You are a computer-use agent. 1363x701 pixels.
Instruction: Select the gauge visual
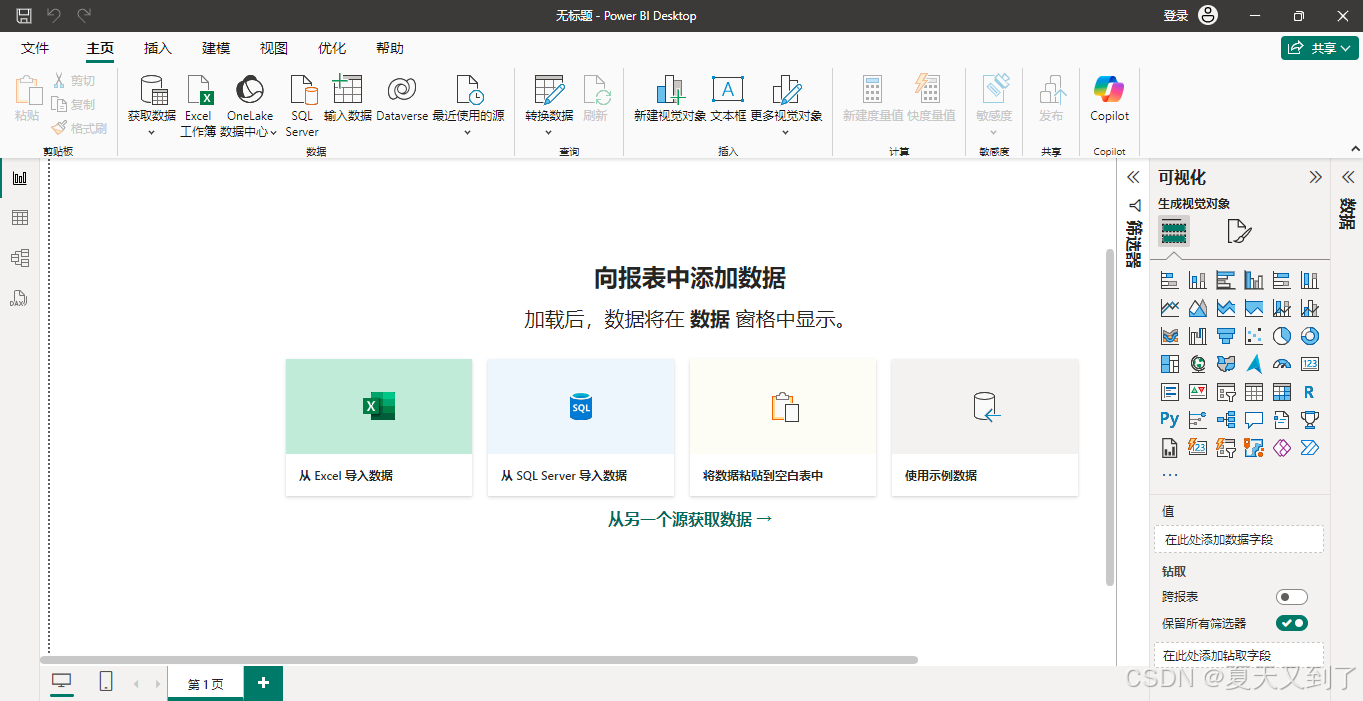point(1282,364)
